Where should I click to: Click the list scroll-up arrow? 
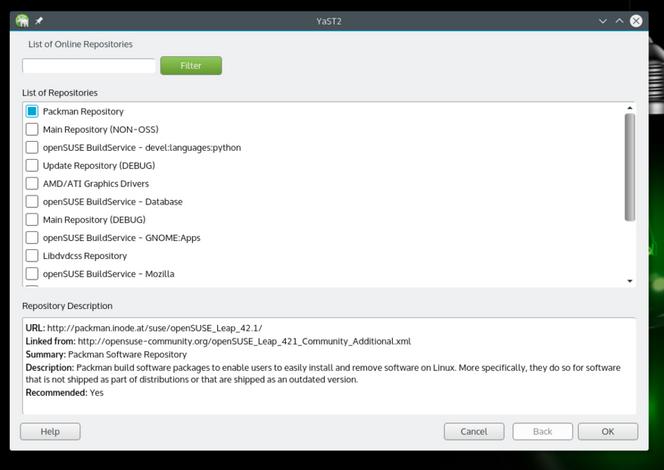click(630, 108)
